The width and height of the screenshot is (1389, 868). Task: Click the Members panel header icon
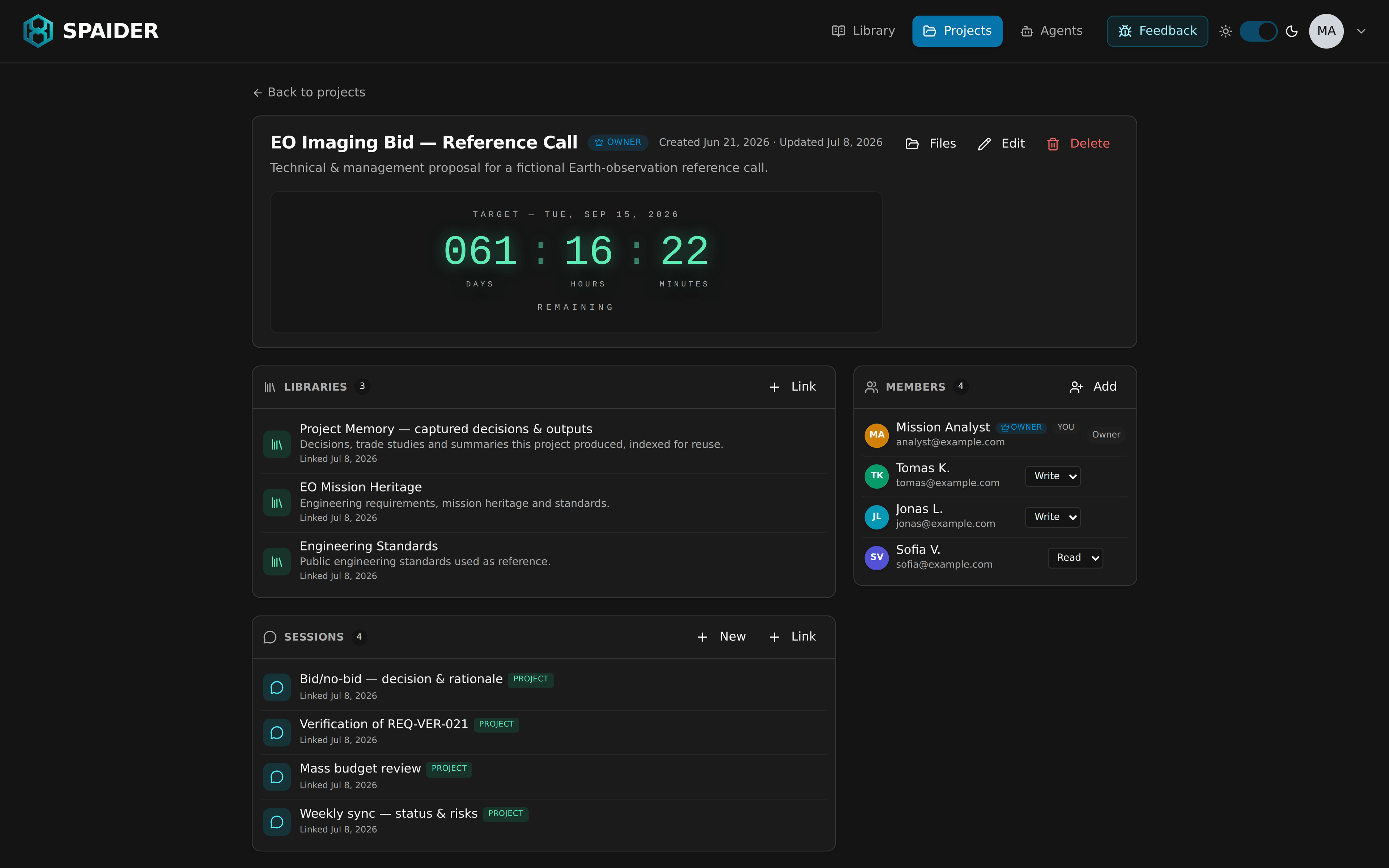click(871, 387)
